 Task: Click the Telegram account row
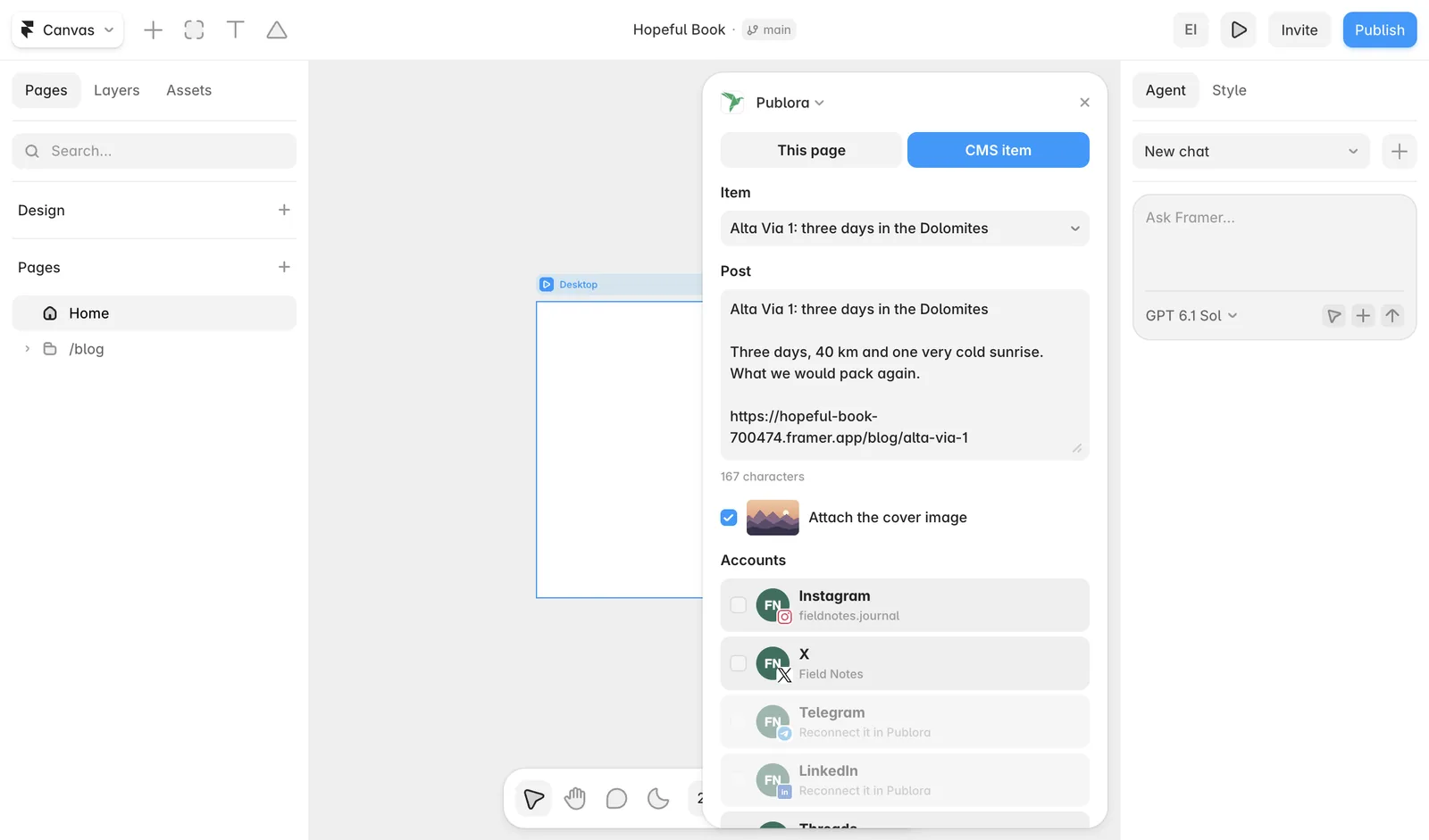tap(905, 722)
